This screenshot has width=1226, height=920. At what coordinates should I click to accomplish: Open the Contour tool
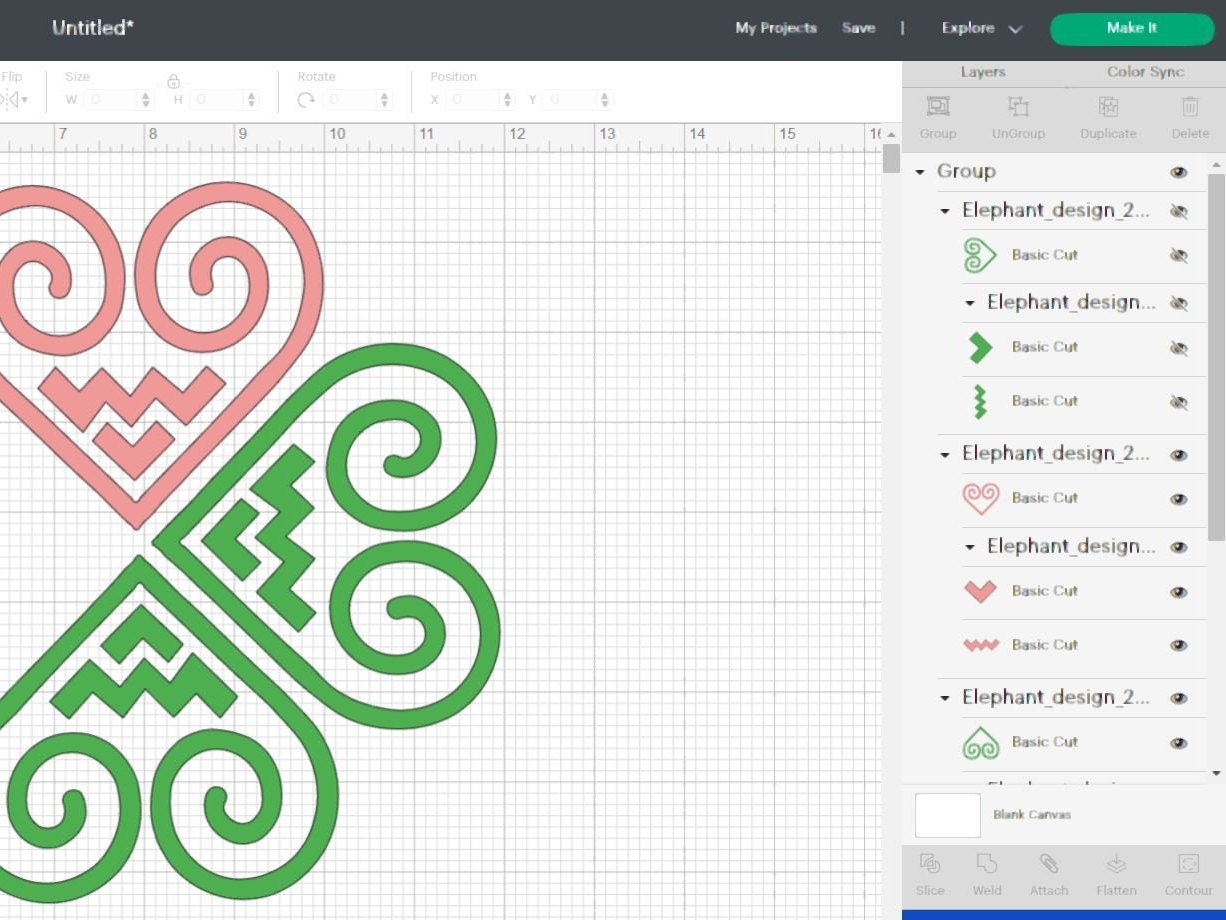(1188, 873)
